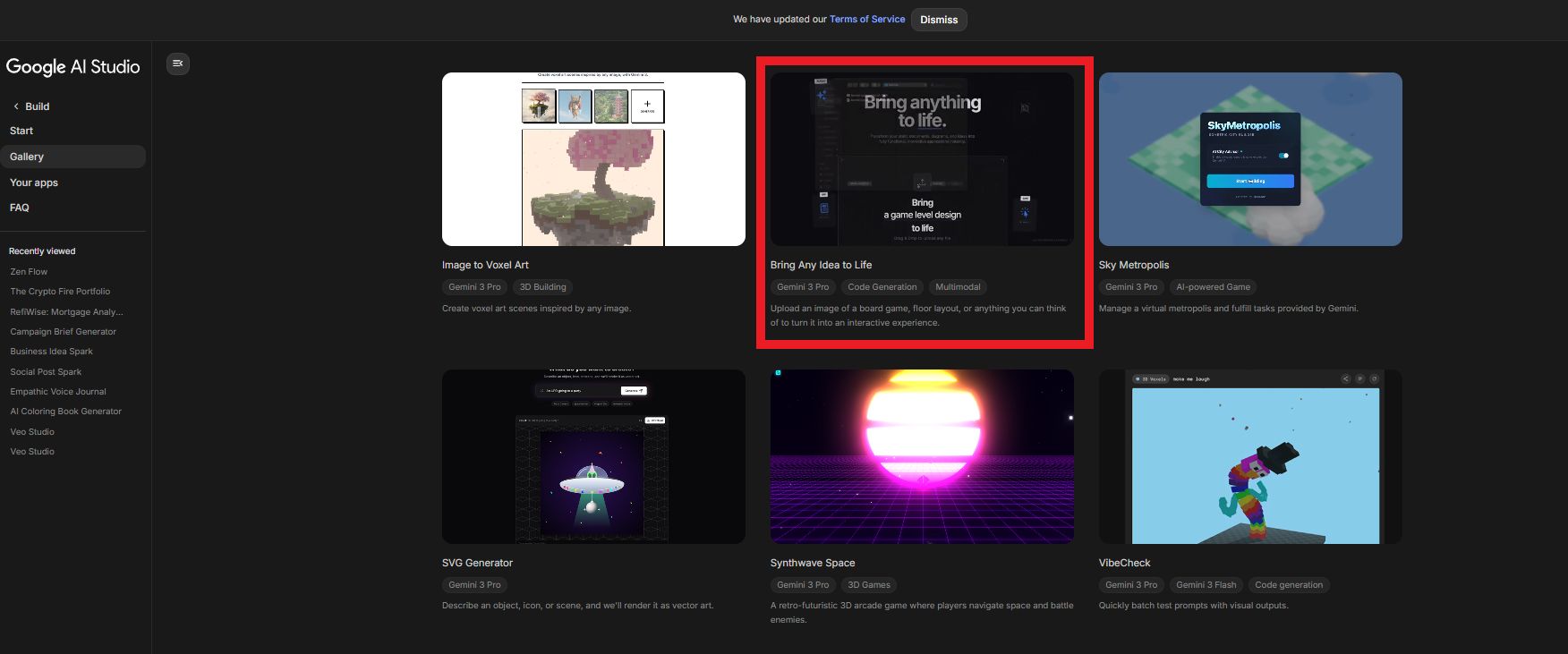Image resolution: width=1568 pixels, height=654 pixels.
Task: Click the AI-powered Game tag
Action: 1214,287
